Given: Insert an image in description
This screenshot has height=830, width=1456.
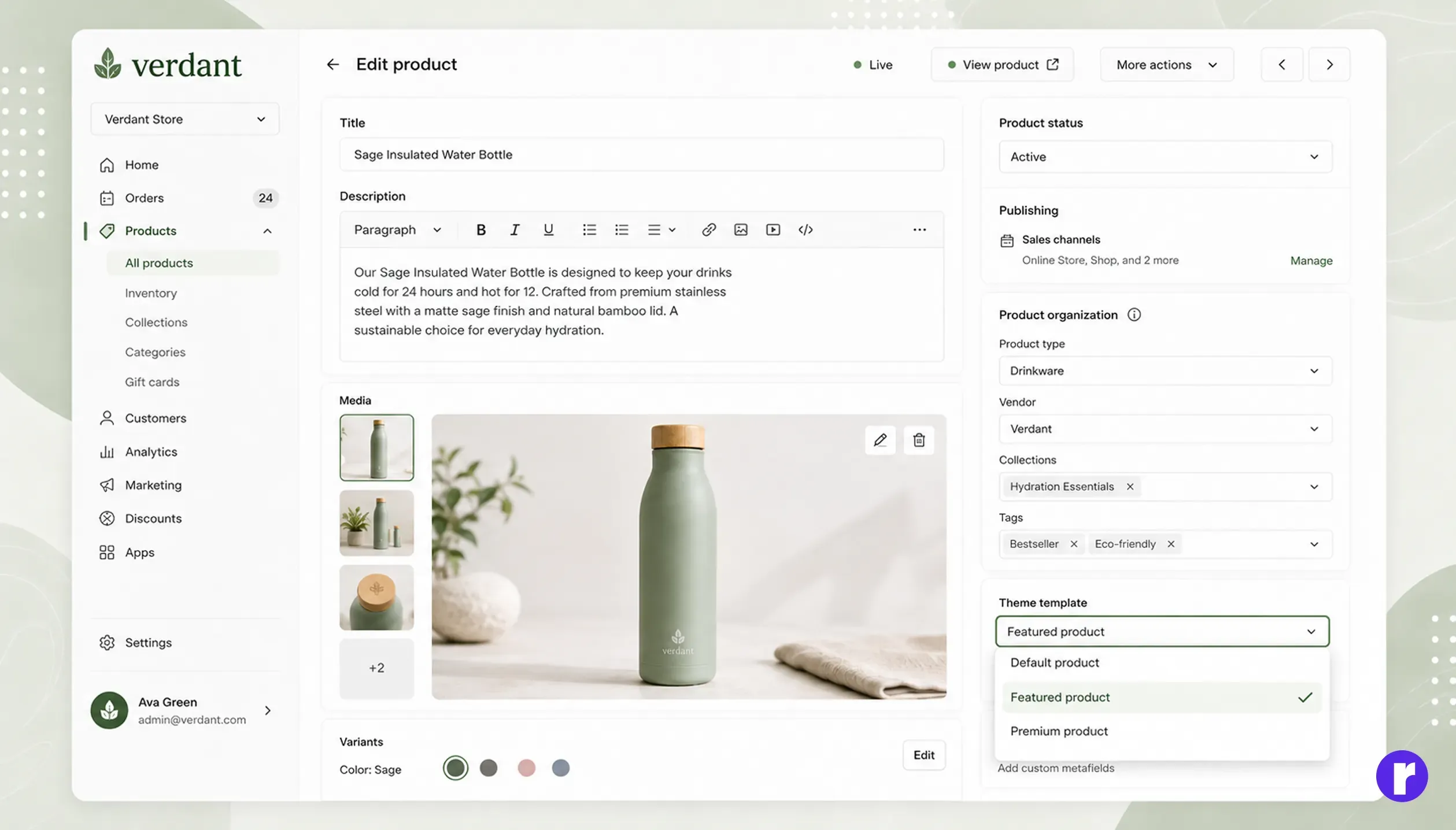Looking at the screenshot, I should 741,229.
